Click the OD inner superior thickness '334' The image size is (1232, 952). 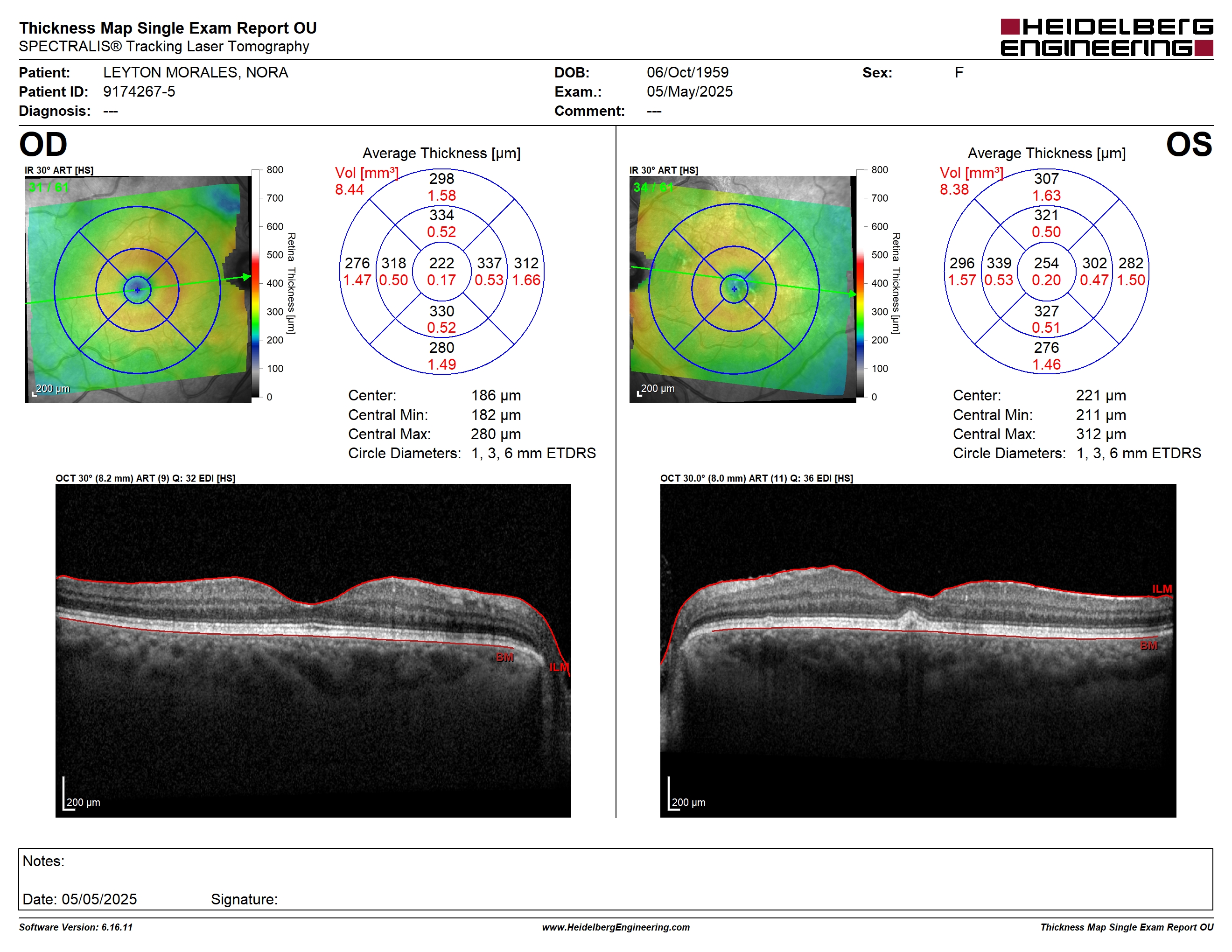pos(441,215)
